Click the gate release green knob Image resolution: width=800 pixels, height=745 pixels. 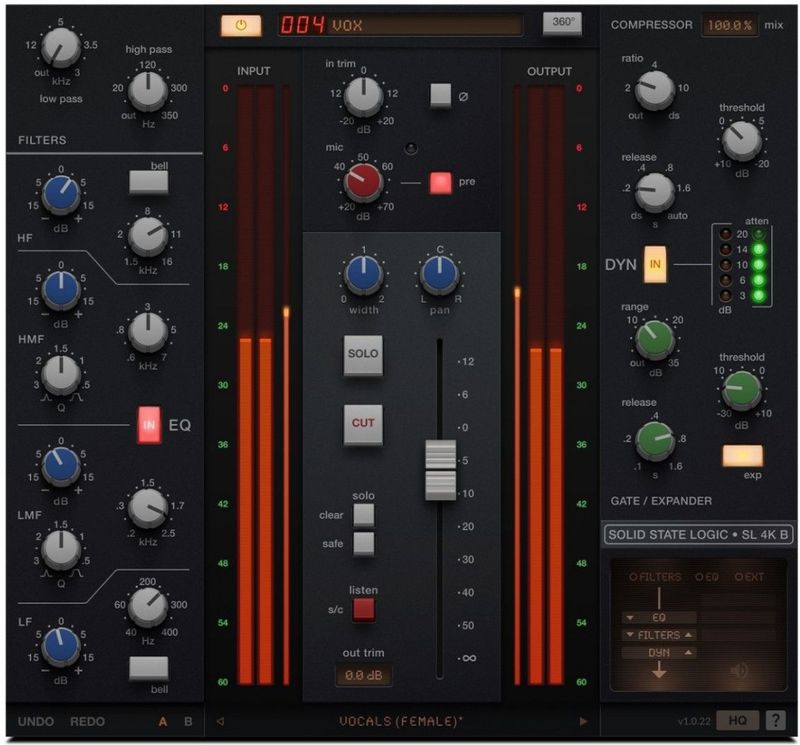click(655, 440)
